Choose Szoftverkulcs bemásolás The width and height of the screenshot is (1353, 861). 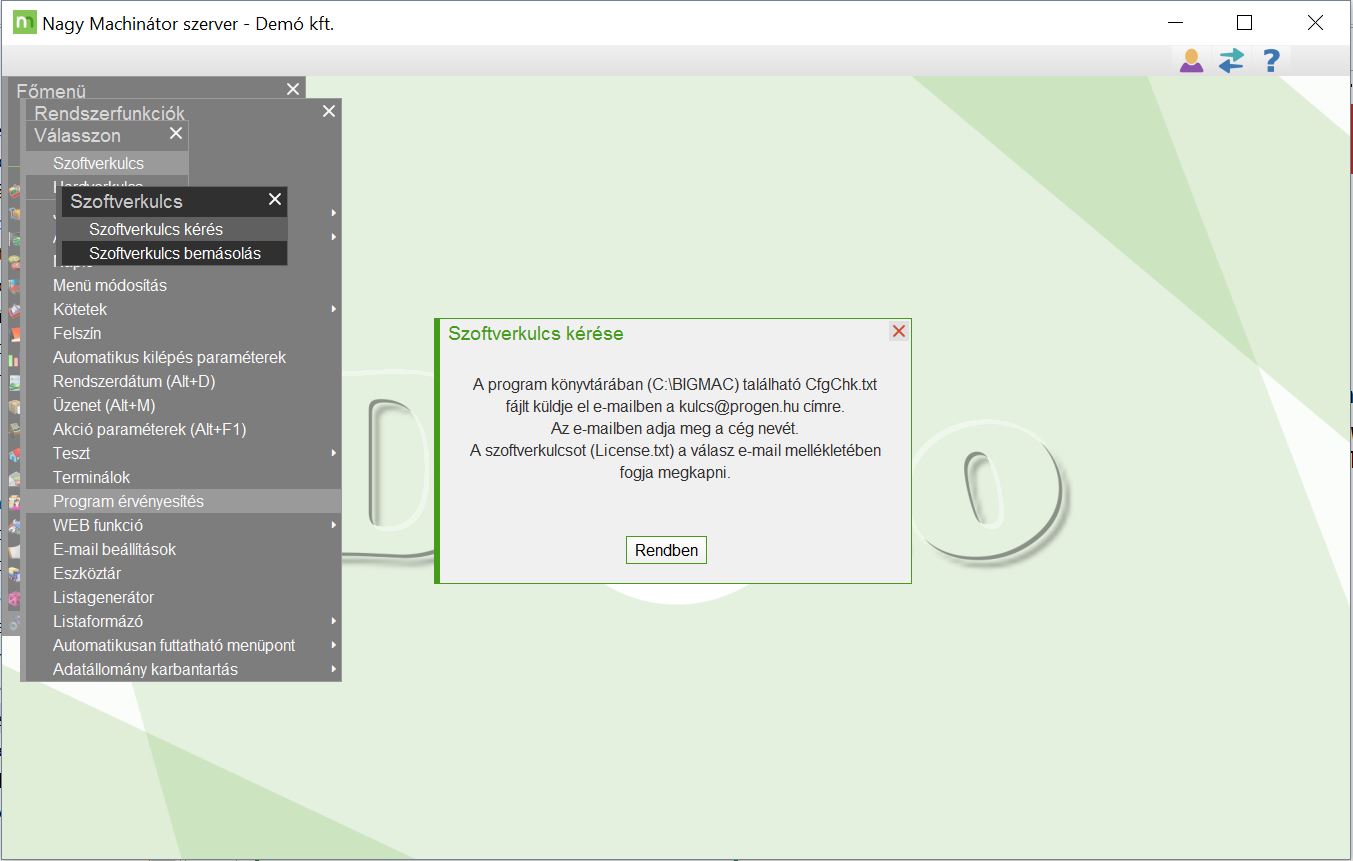[175, 253]
